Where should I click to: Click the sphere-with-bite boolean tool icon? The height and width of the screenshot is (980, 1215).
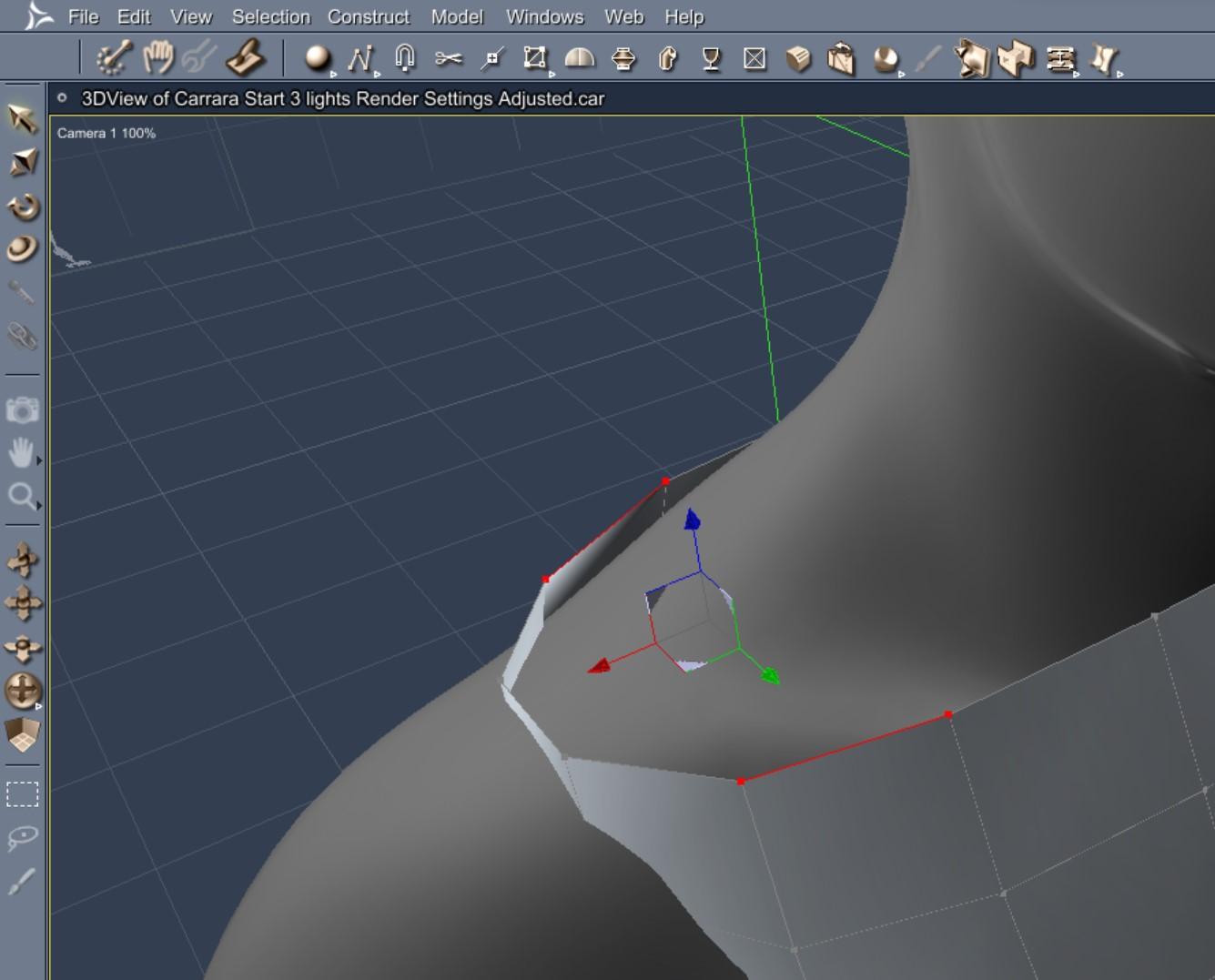pos(884,59)
